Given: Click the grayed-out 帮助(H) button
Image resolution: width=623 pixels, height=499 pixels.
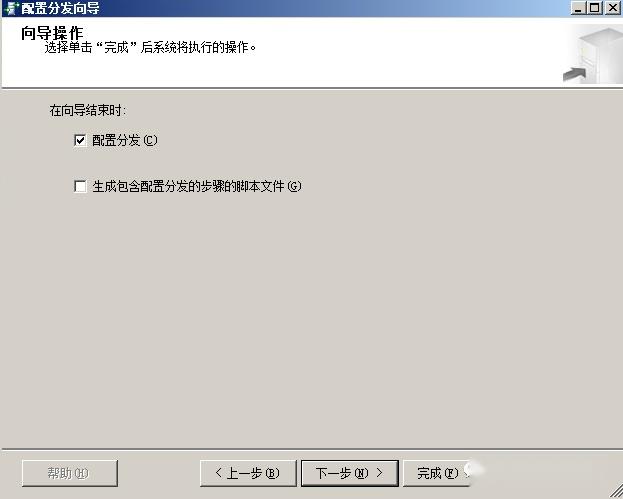Looking at the screenshot, I should pyautogui.click(x=70, y=473).
